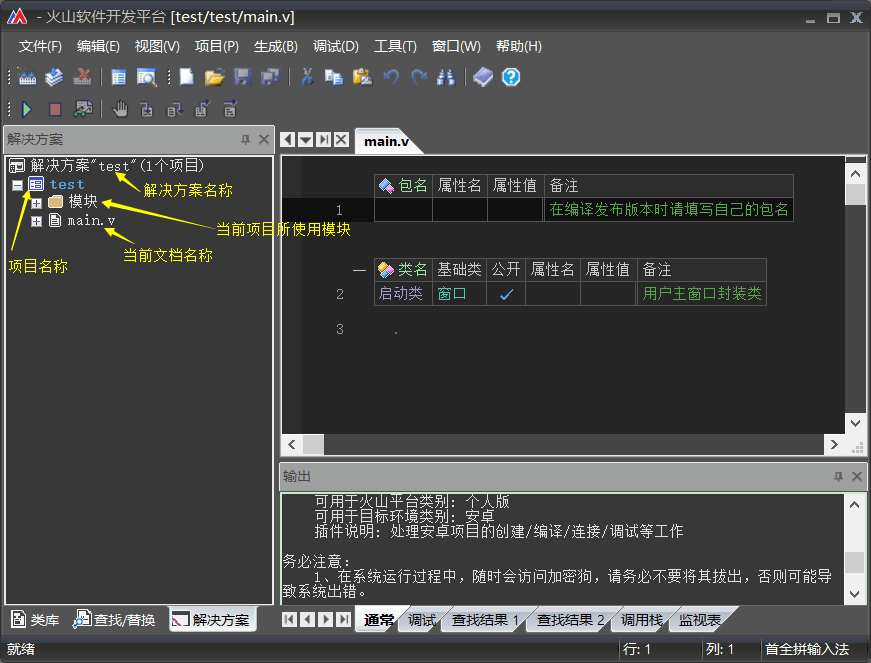This screenshot has width=871, height=663.
Task: Click the Open folder toolbar icon
Action: pos(214,77)
